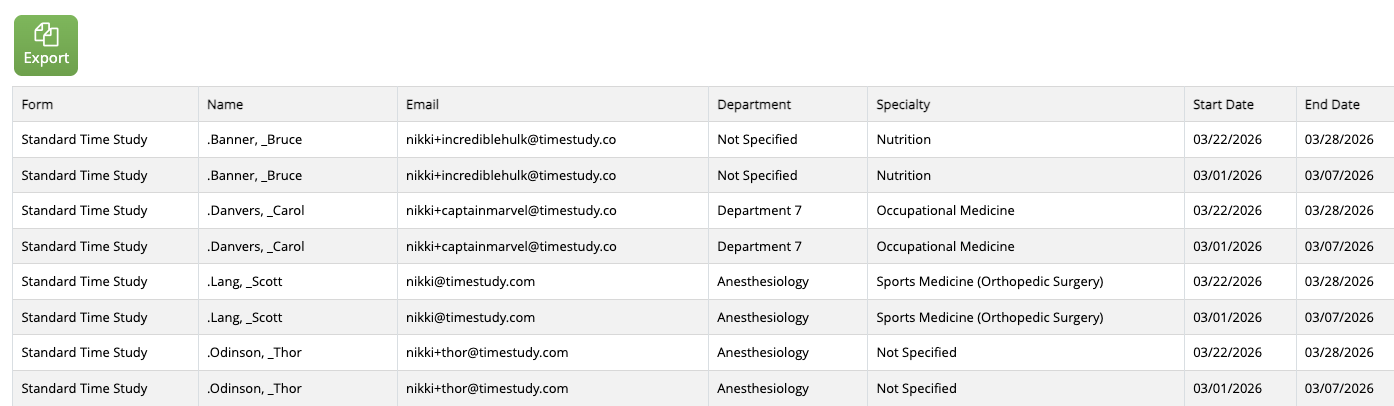Viewport: 1394px width, 406px height.
Task: Click the End Date column header
Action: 1345,104
